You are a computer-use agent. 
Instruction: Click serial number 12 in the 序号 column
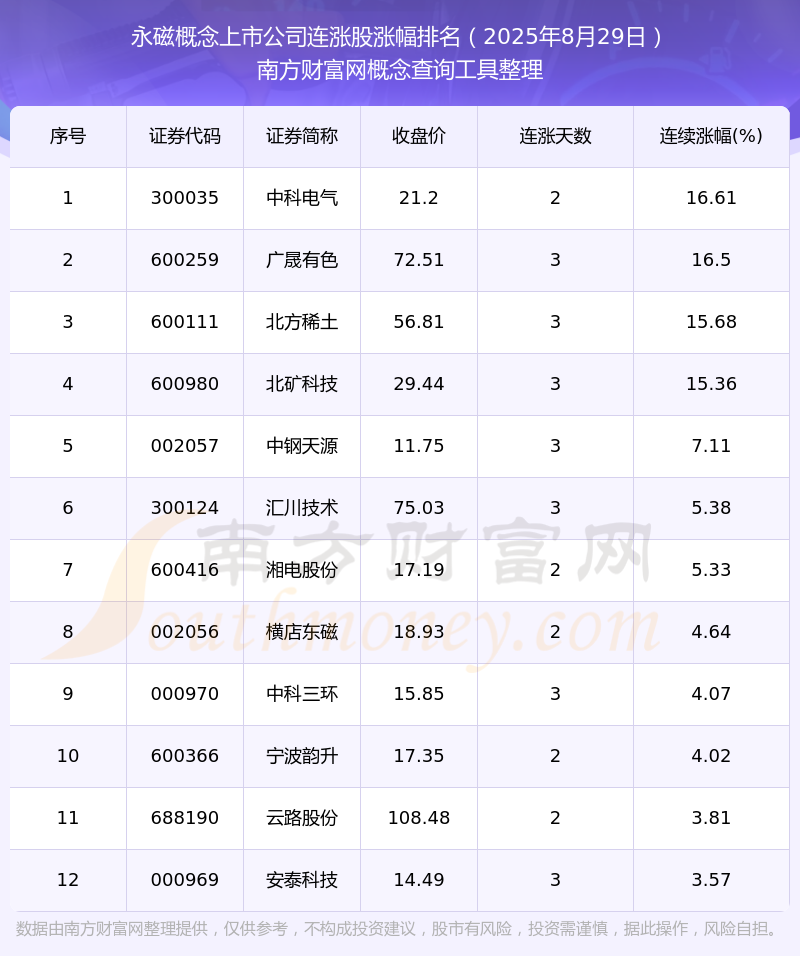[x=68, y=880]
